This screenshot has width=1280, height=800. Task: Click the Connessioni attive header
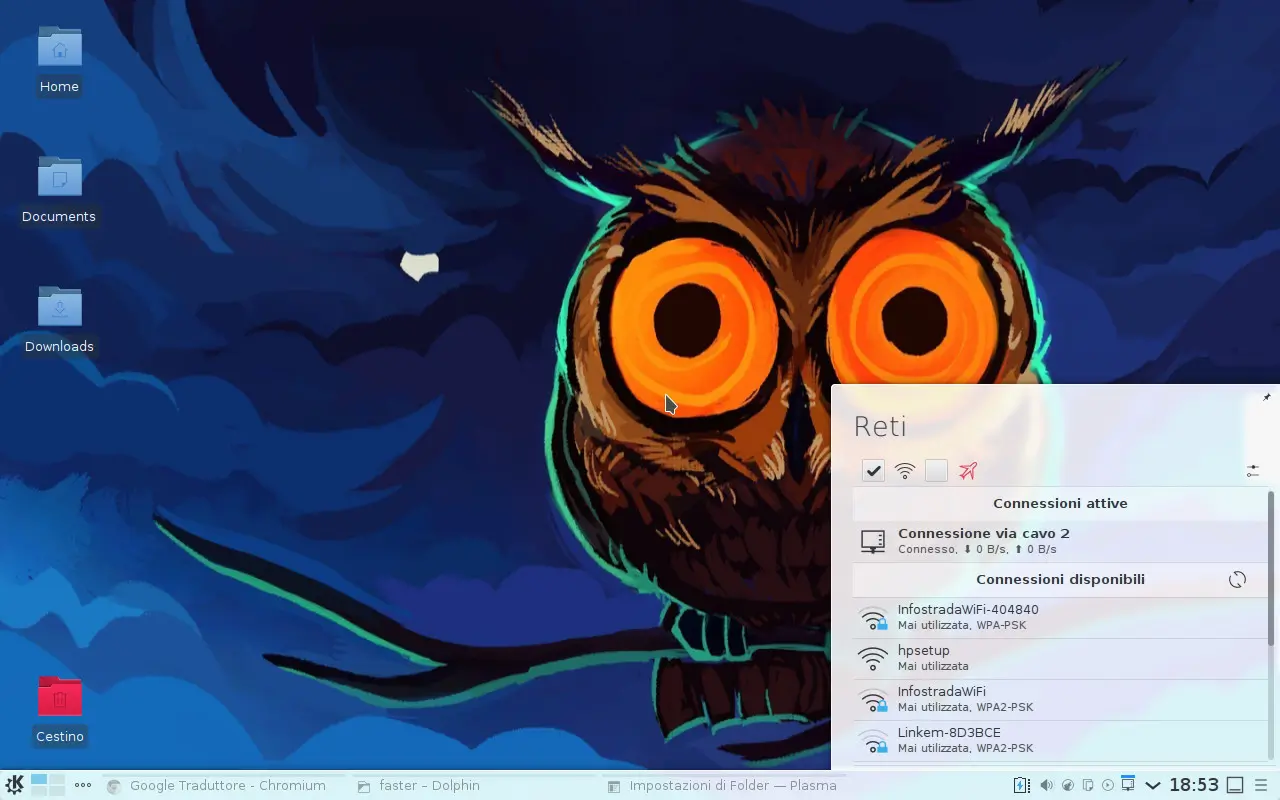tap(1060, 504)
